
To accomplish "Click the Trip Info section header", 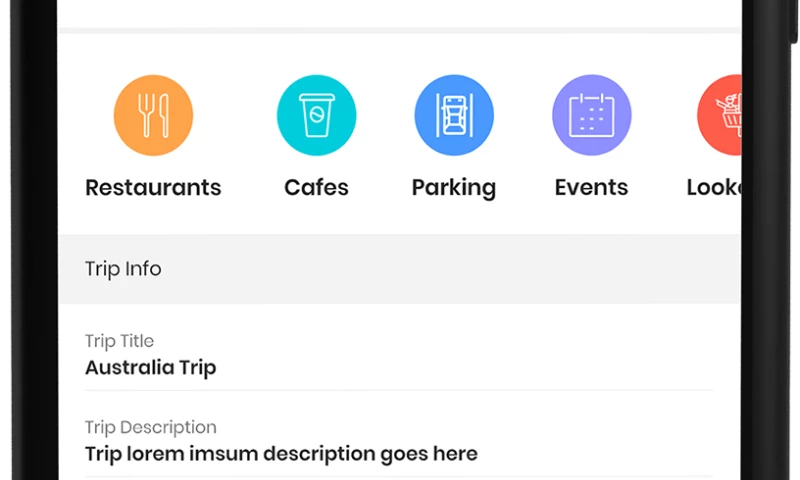I will pos(123,269).
